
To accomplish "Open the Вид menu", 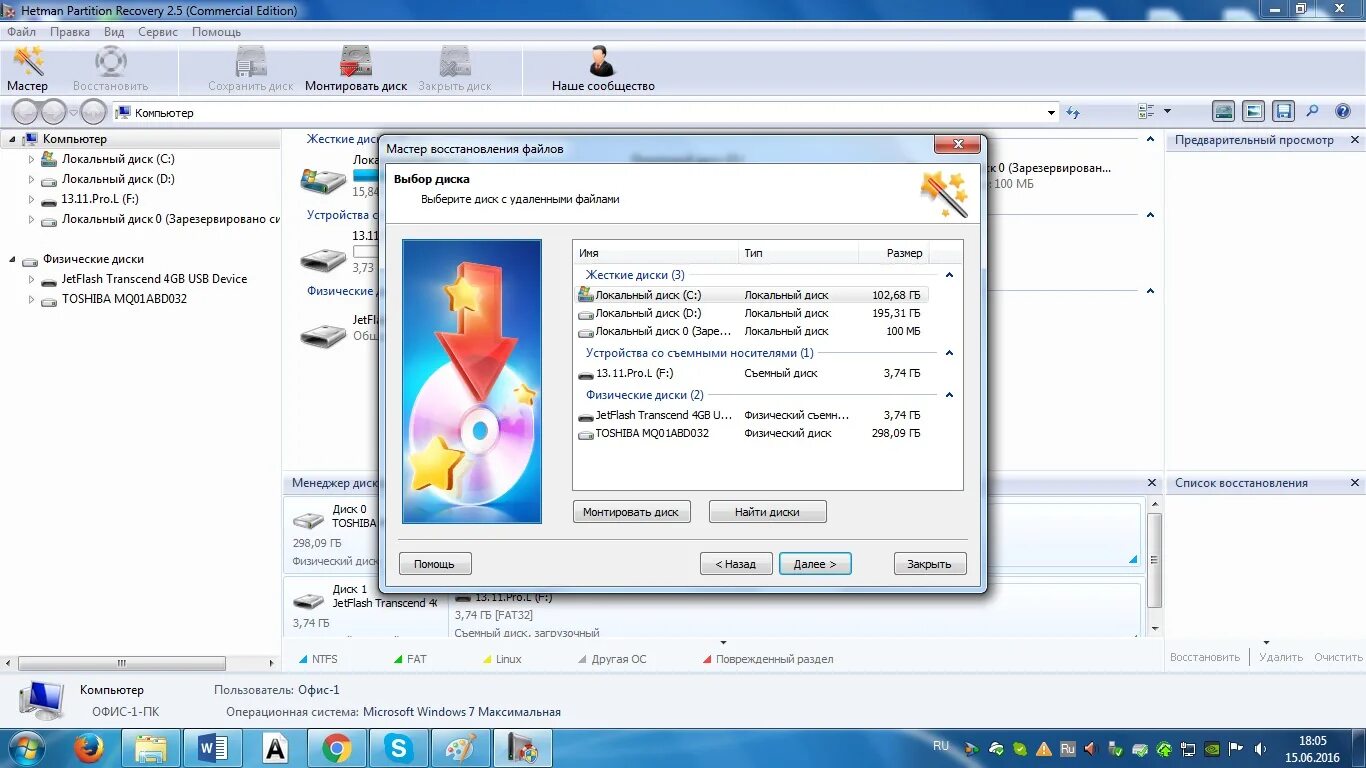I will point(114,32).
